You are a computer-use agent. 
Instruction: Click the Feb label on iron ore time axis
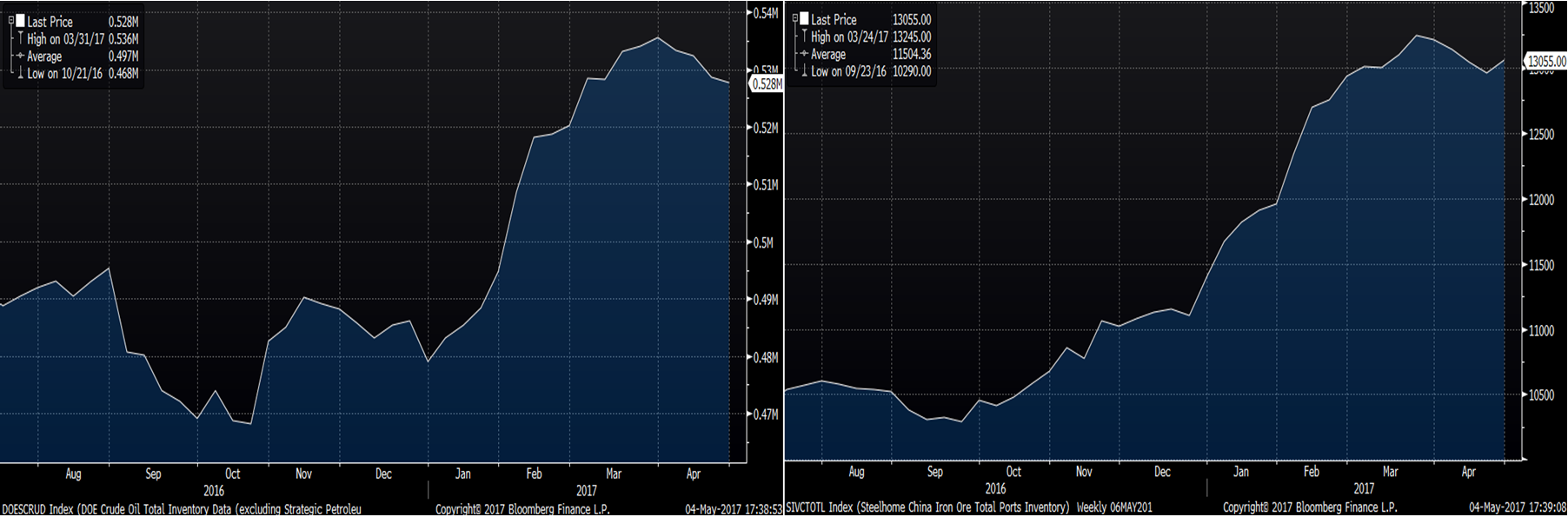pyautogui.click(x=1311, y=472)
